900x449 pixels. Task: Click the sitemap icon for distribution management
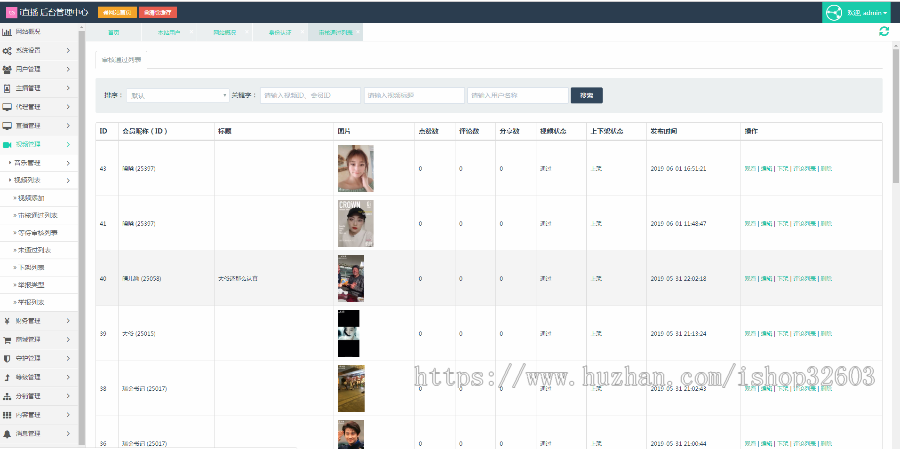click(7, 396)
